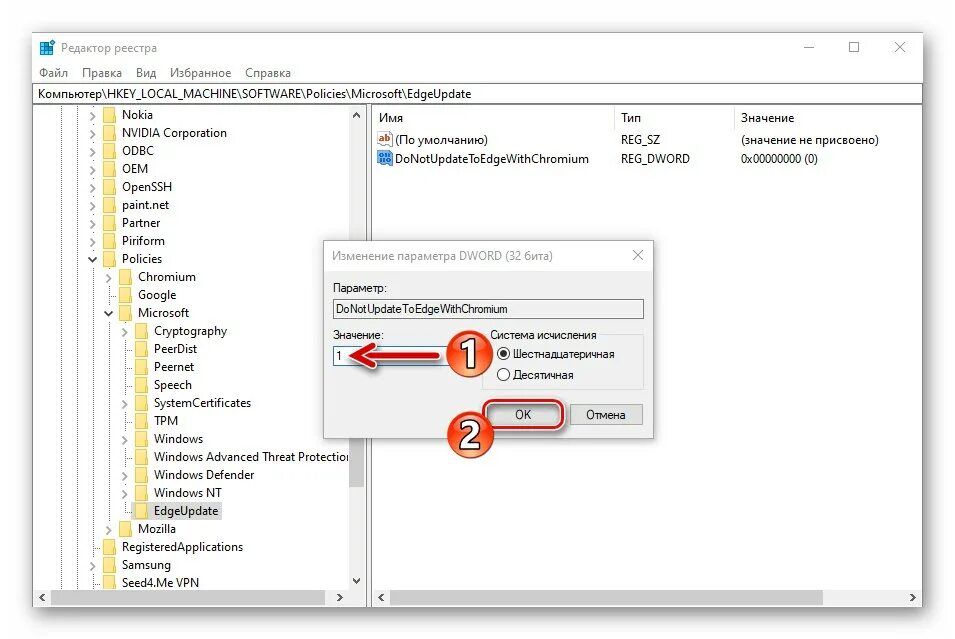Click the Chromium folder icon
Screen dimensions: 955x639
pos(125,277)
